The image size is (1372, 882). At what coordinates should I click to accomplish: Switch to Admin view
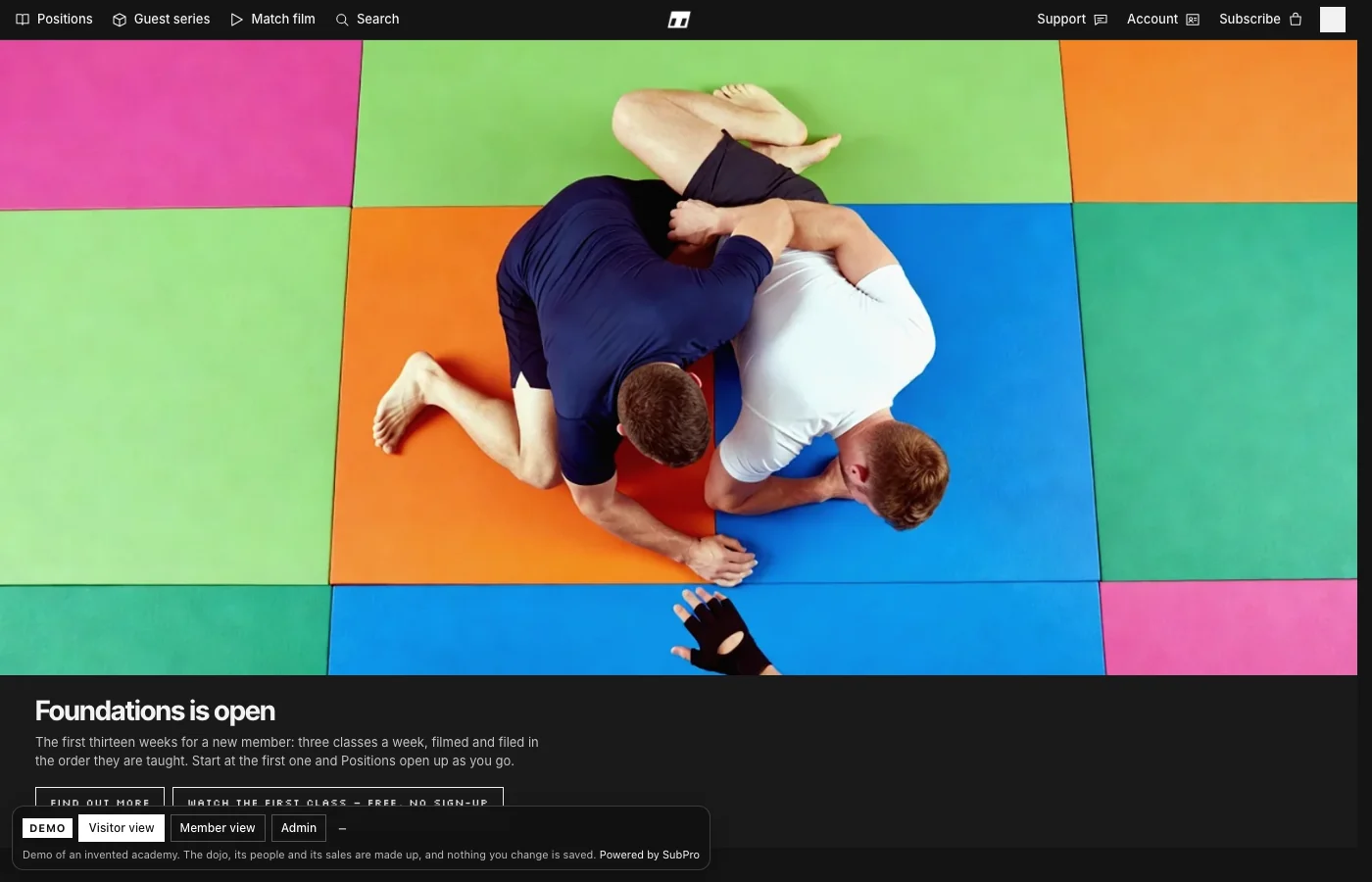pyautogui.click(x=299, y=828)
